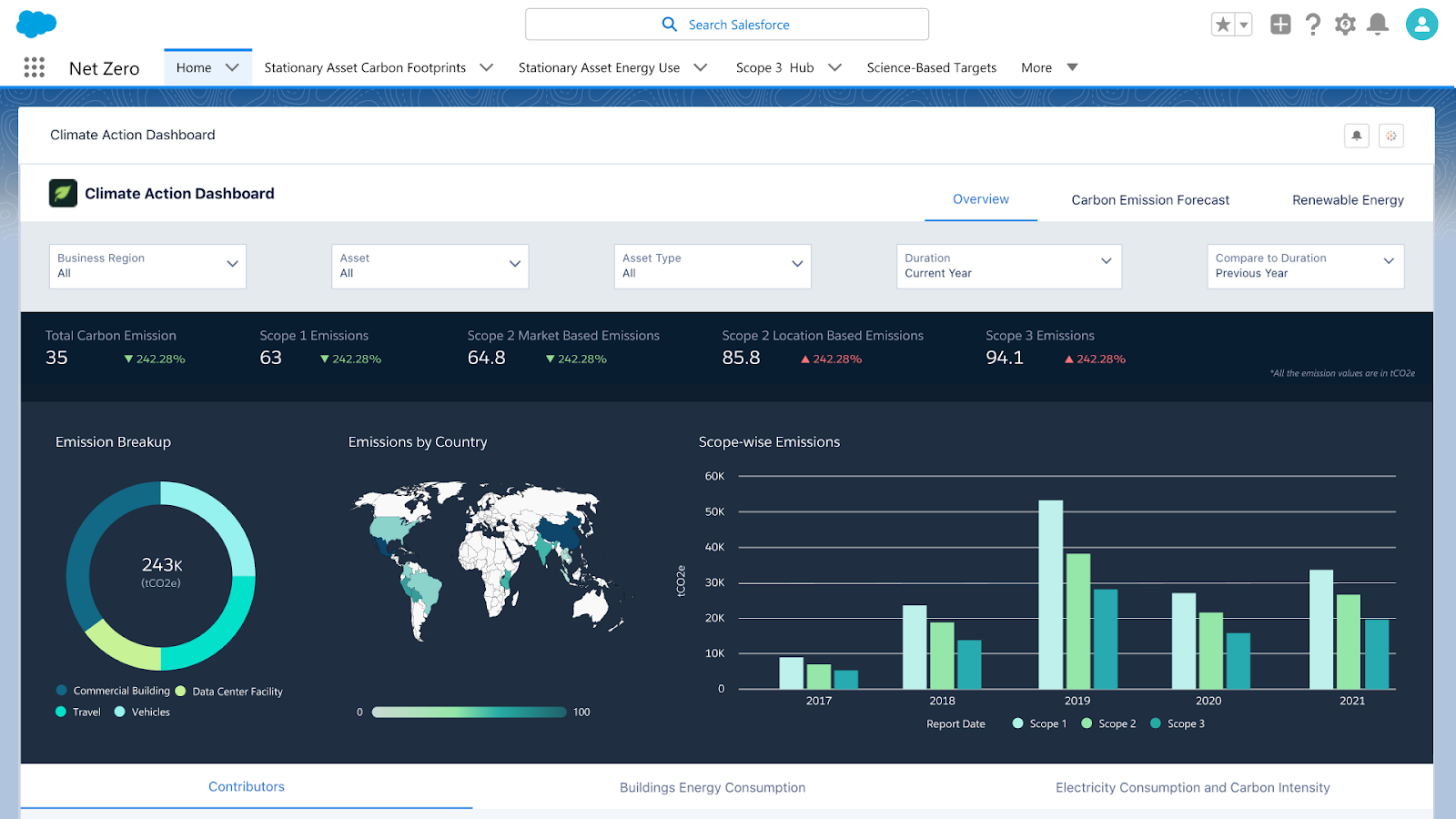Viewport: 1456px width, 819px height.
Task: Open the user profile avatar
Action: coord(1421,25)
